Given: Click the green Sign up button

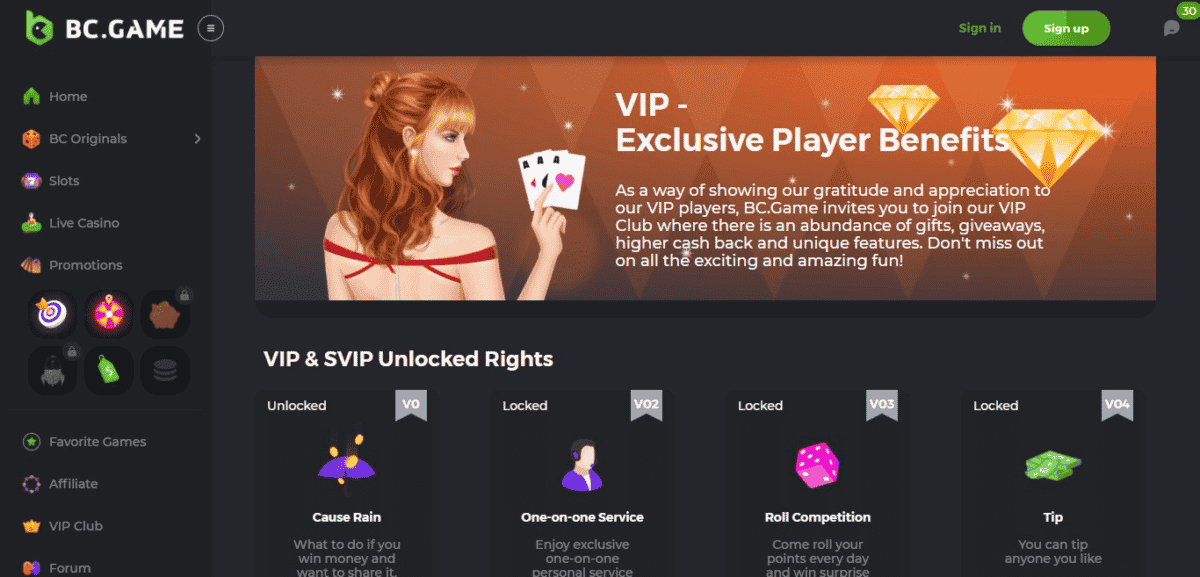Looking at the screenshot, I should click(1066, 28).
